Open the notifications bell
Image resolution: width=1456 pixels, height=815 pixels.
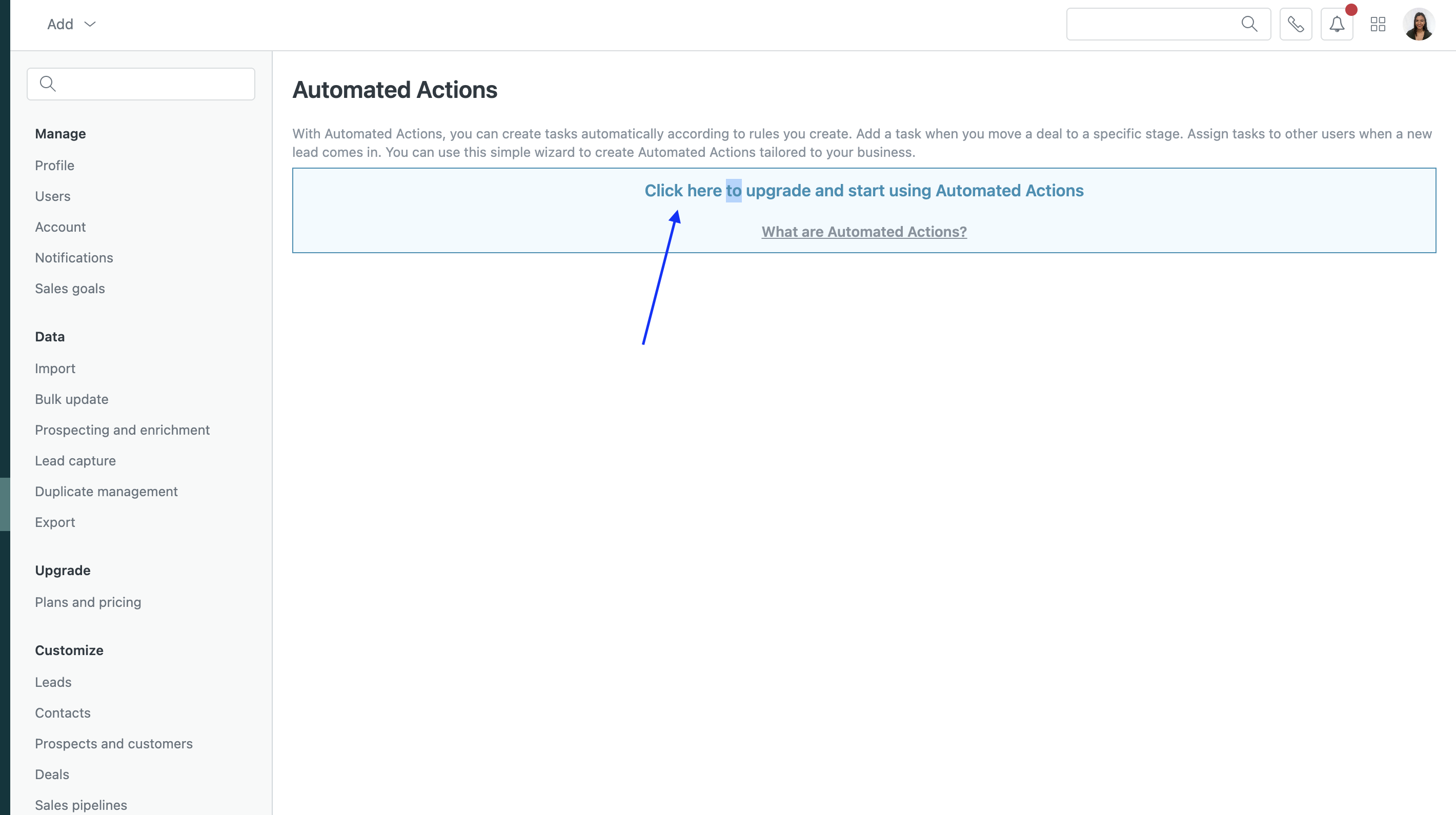tap(1336, 24)
